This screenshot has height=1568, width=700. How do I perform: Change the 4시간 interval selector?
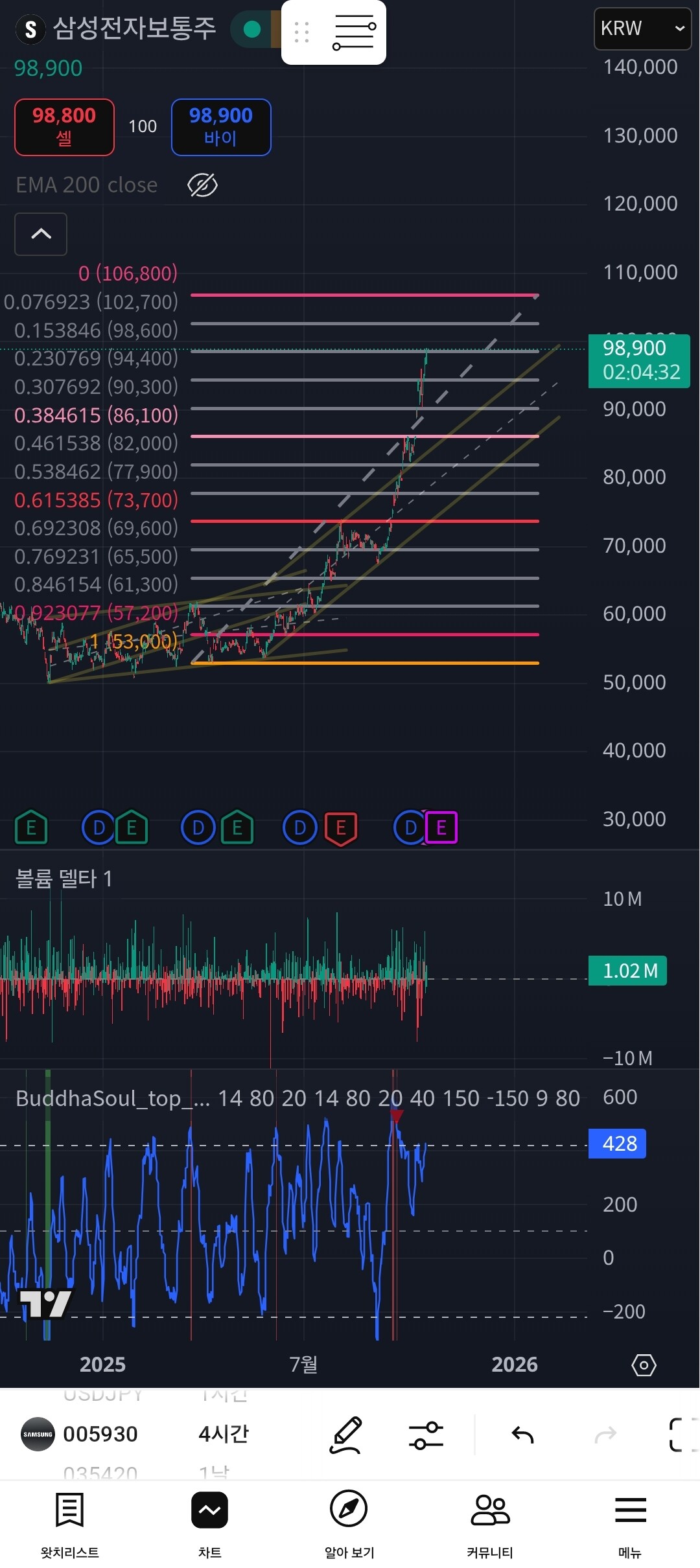click(x=224, y=1434)
